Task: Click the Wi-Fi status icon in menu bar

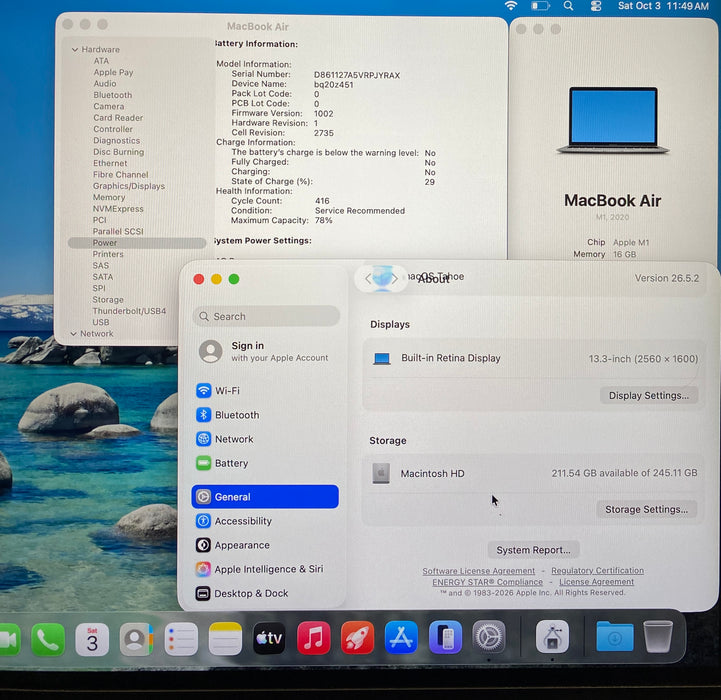Action: click(510, 6)
